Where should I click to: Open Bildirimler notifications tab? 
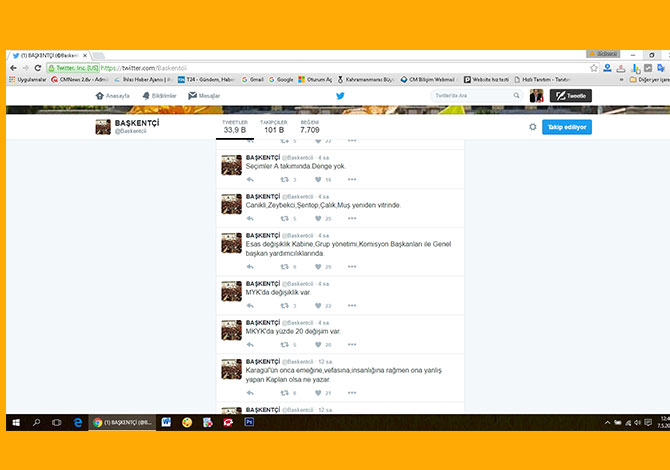coord(160,96)
